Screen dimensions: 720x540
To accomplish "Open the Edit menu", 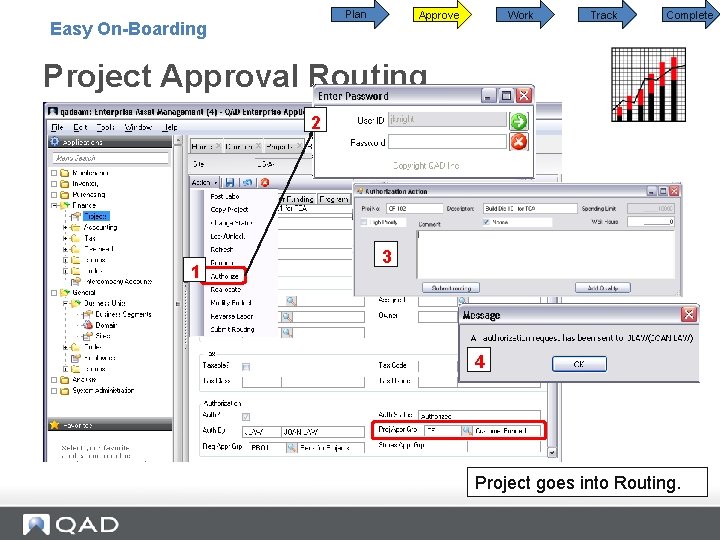I will click(x=80, y=127).
